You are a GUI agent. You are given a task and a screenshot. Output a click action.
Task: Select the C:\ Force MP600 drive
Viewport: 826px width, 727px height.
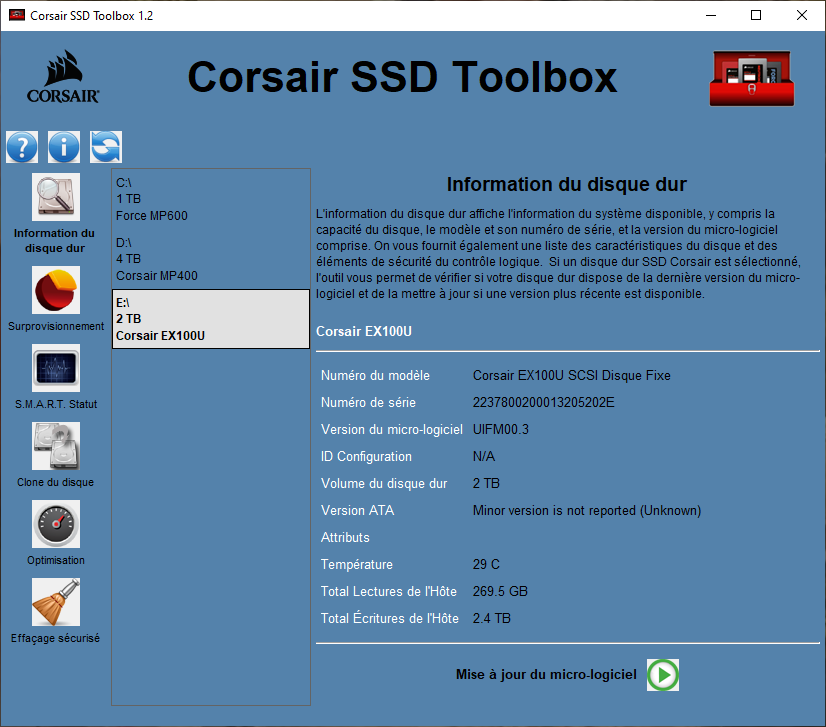211,199
